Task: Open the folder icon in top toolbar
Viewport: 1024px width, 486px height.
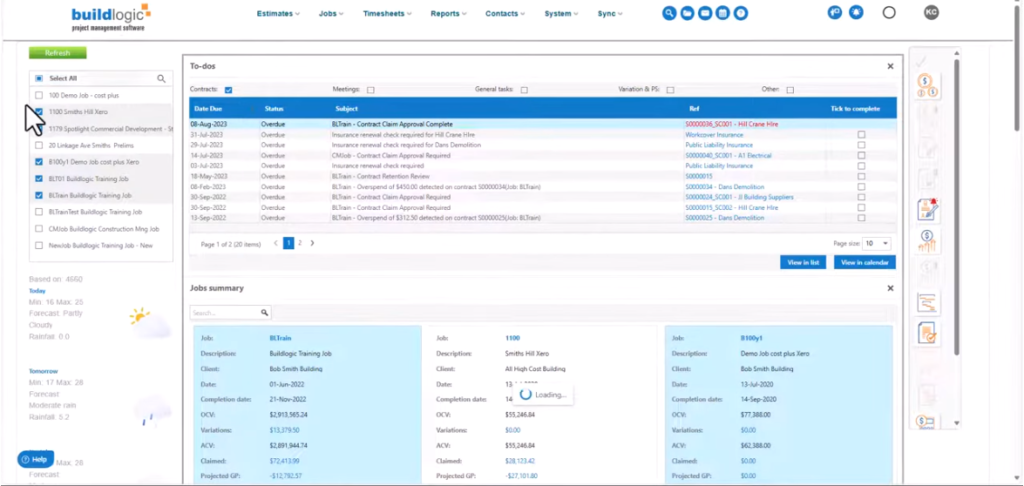Action: tap(687, 13)
